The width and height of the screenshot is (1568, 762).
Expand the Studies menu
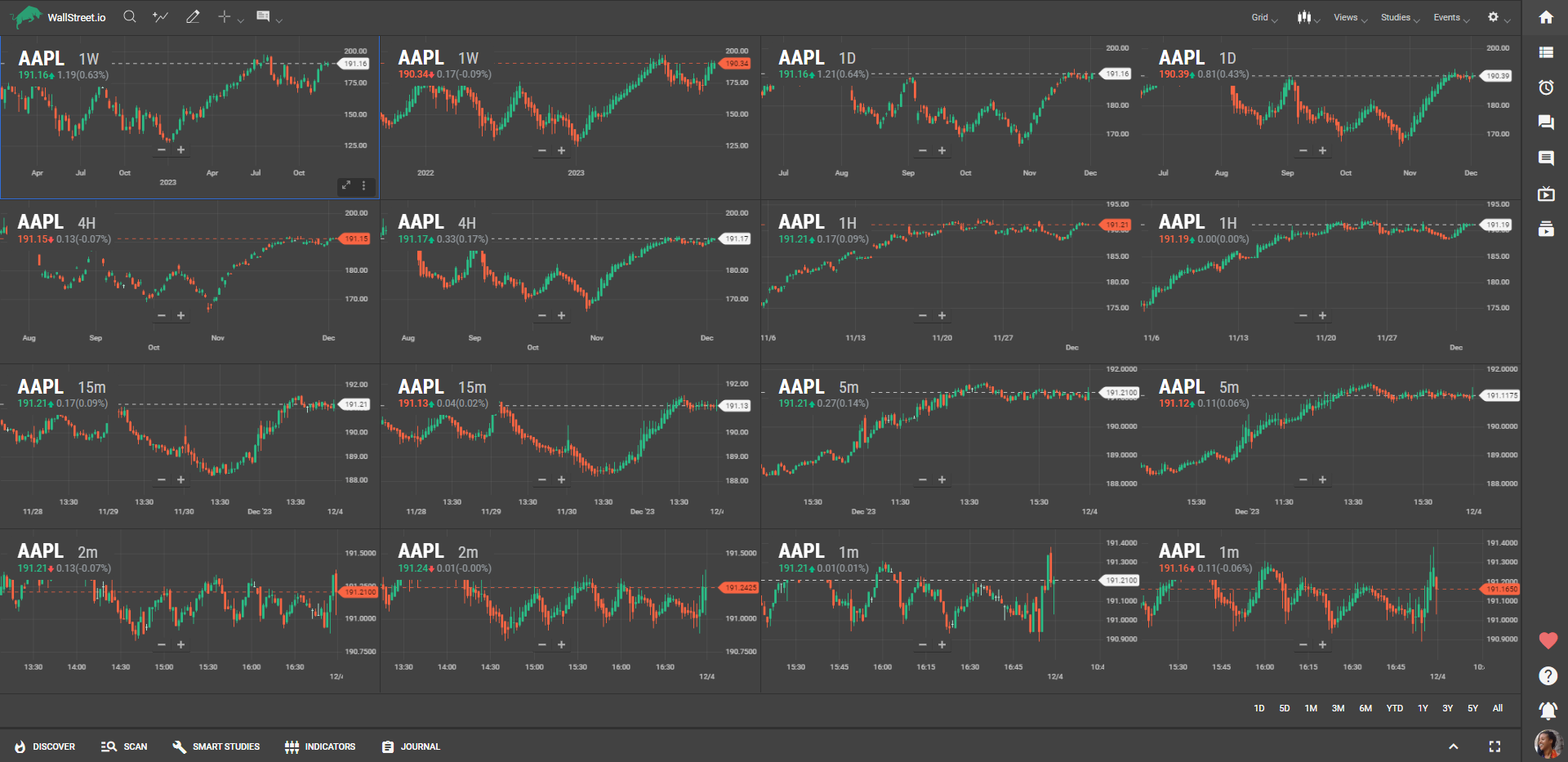(x=1401, y=18)
